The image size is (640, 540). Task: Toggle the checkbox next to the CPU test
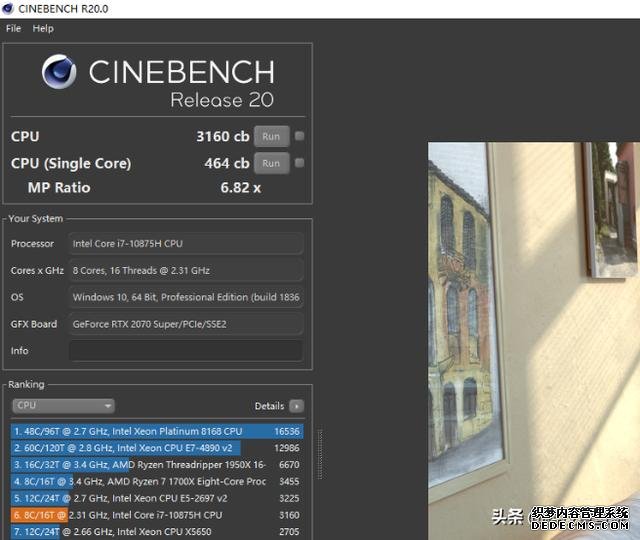click(x=300, y=136)
